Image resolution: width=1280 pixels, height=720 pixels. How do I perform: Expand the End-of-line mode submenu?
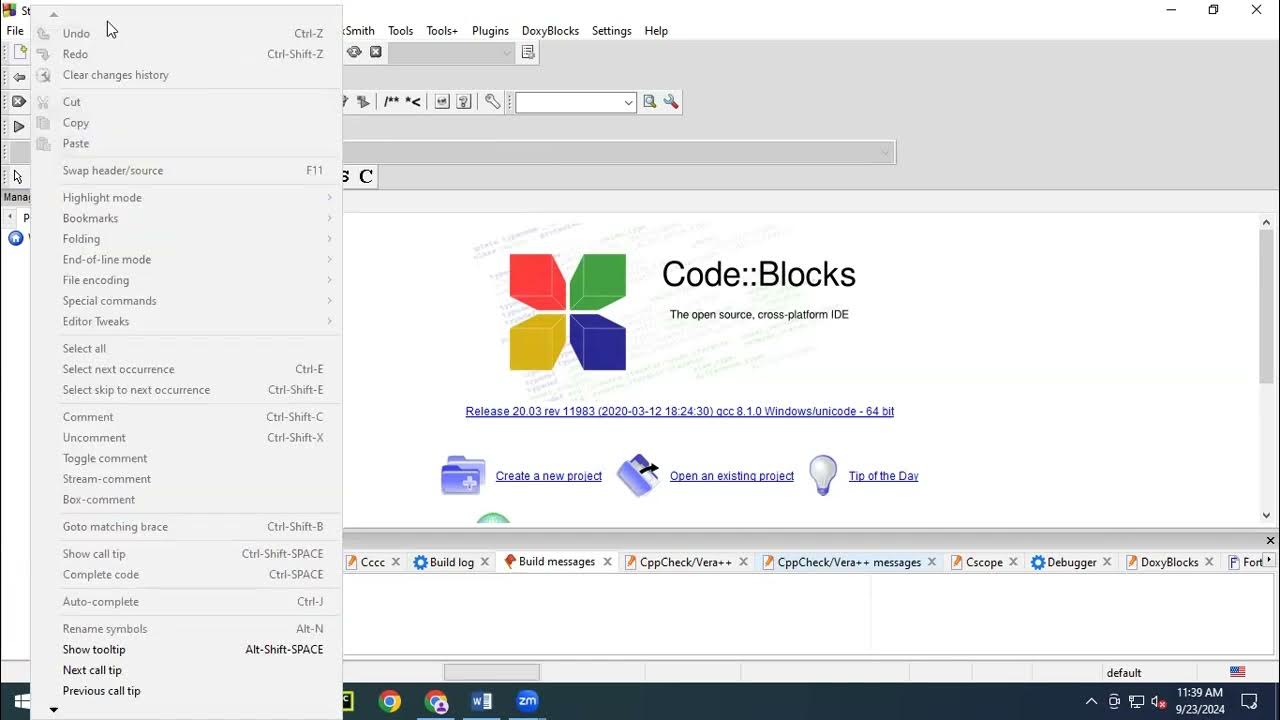187,259
